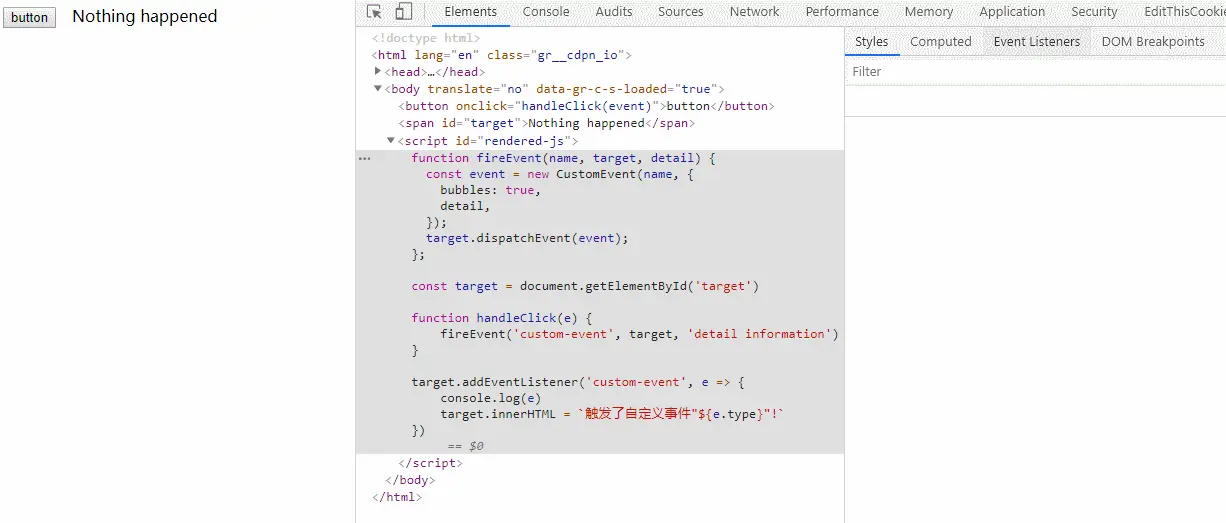Select the doctype html line
This screenshot has width=1226, height=523.
[x=426, y=39]
